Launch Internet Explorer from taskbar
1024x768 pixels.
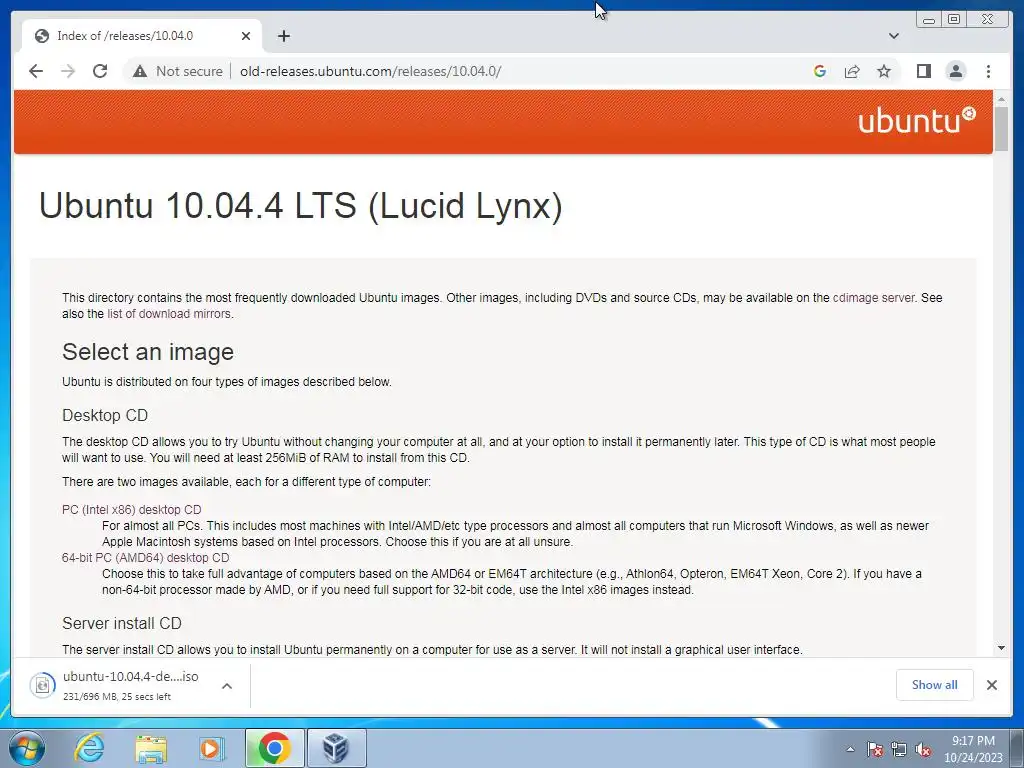[89, 748]
